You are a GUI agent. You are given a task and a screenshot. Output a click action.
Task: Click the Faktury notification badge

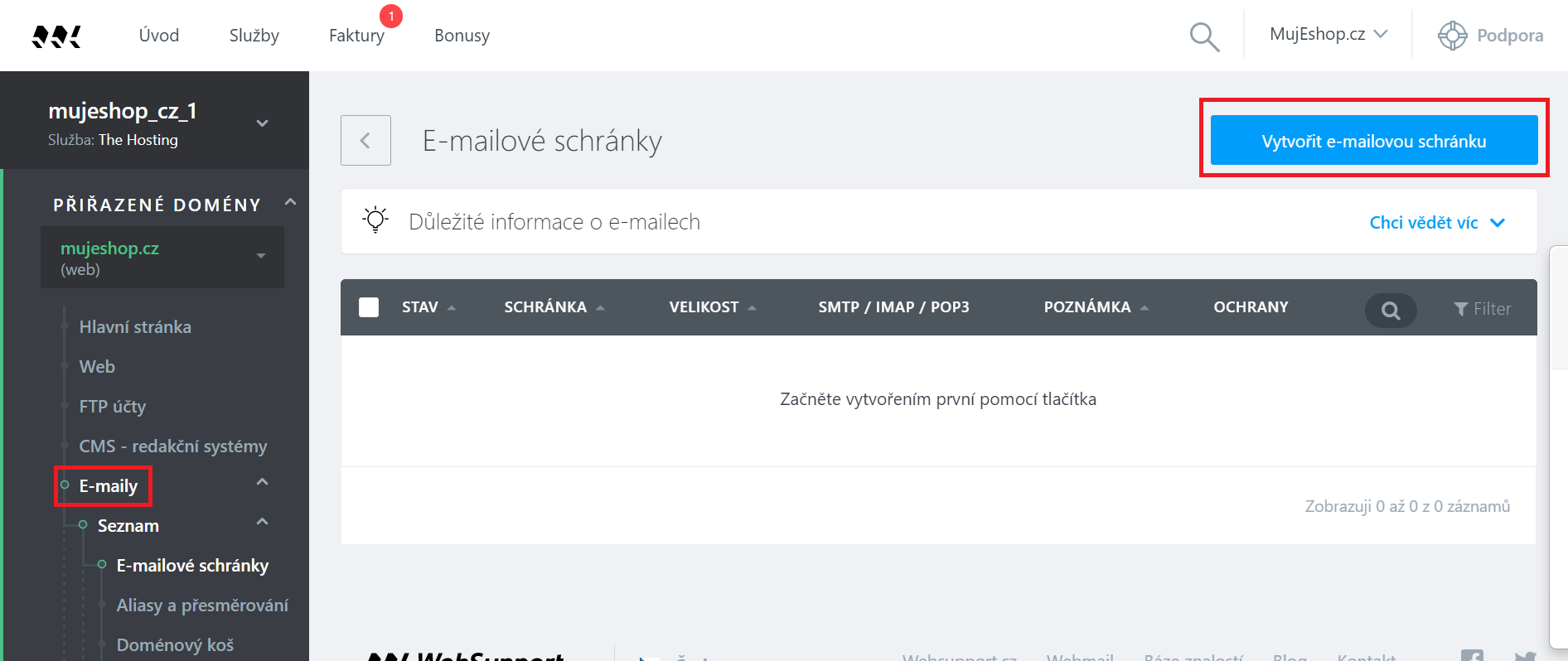[391, 17]
